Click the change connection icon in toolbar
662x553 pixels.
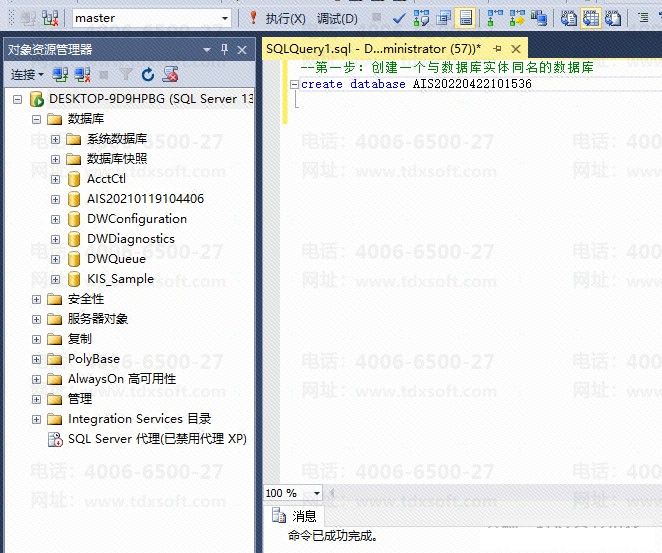(50, 18)
